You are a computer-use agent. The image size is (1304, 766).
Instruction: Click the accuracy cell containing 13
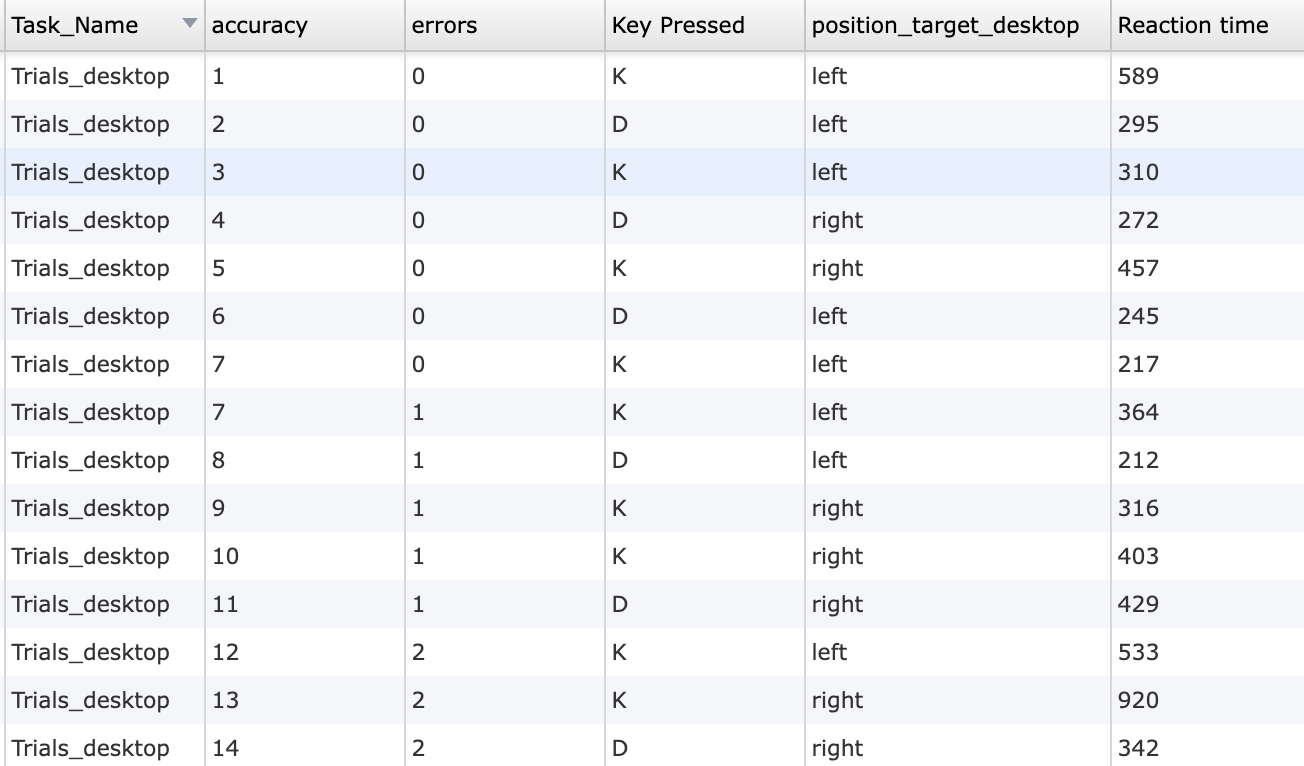coord(226,700)
